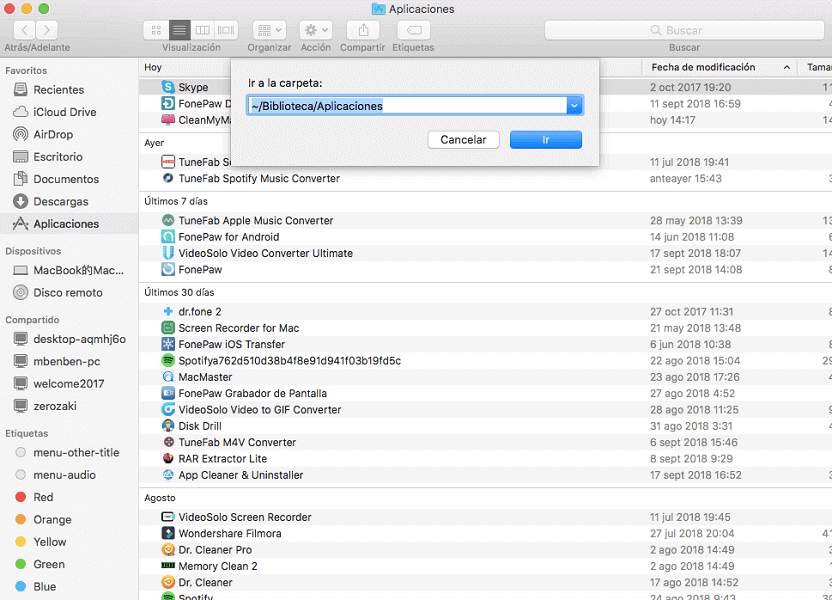Image resolution: width=832 pixels, height=600 pixels.
Task: Select shared computer mbenben-pc
Action: pyautogui.click(x=66, y=361)
